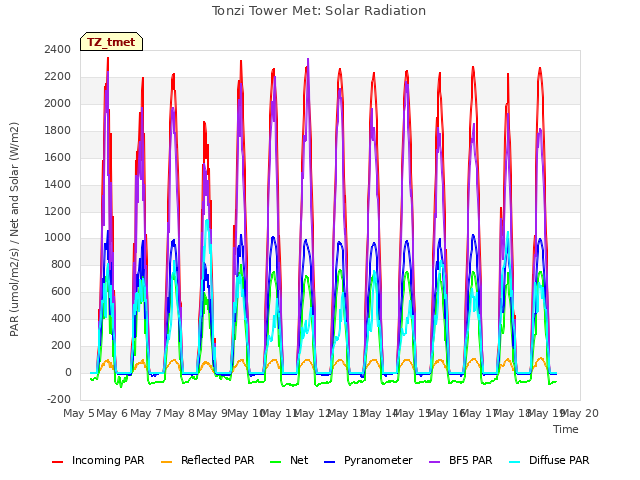Click the 'May 7' x-axis tick label
Viewport: 640px width, 480px height.
[x=145, y=413]
